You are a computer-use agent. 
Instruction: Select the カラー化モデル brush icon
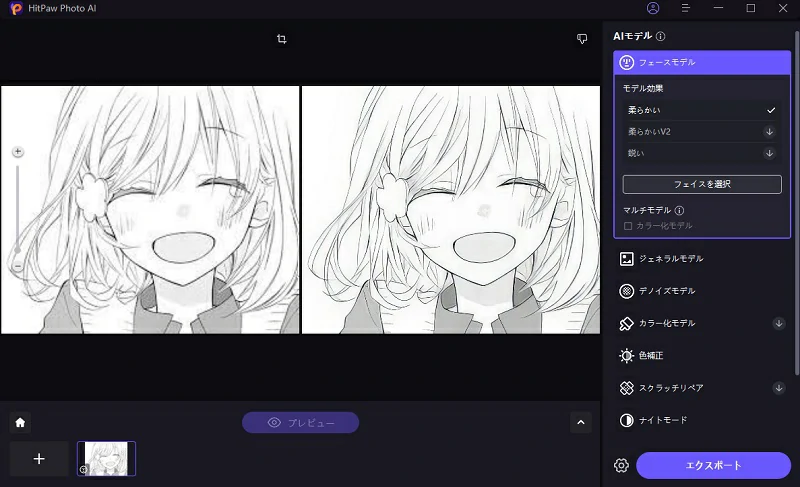pyautogui.click(x=627, y=323)
